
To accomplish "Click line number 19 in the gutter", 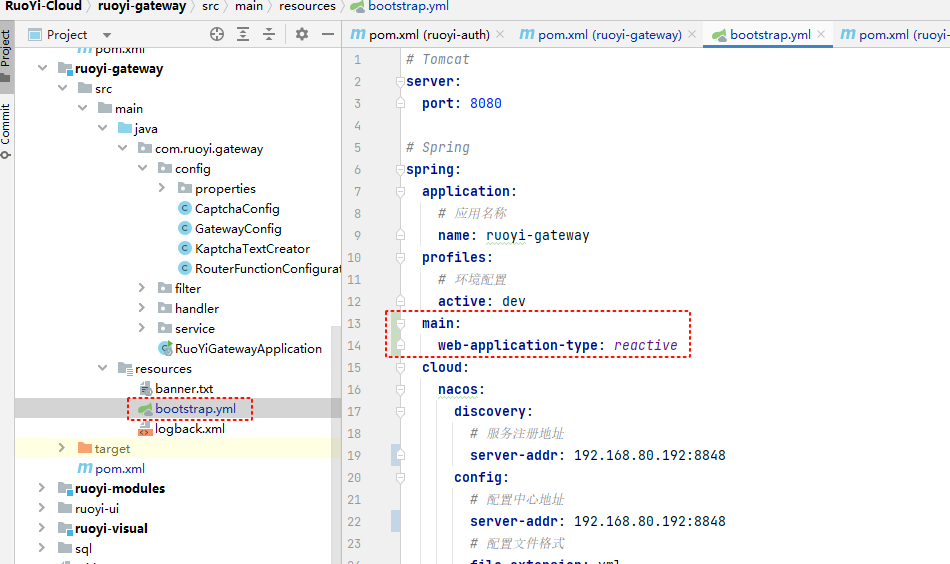I will (354, 456).
